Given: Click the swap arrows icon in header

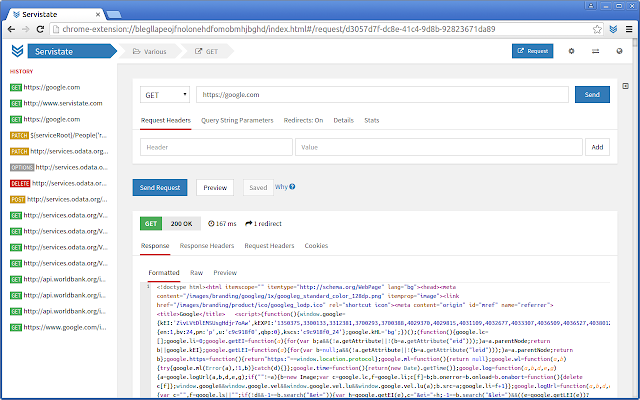Looking at the screenshot, I should pyautogui.click(x=596, y=51).
